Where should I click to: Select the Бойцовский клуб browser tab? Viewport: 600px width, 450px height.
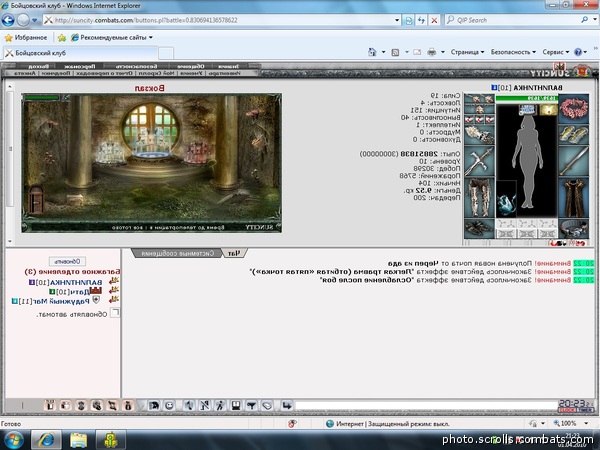tap(80, 53)
